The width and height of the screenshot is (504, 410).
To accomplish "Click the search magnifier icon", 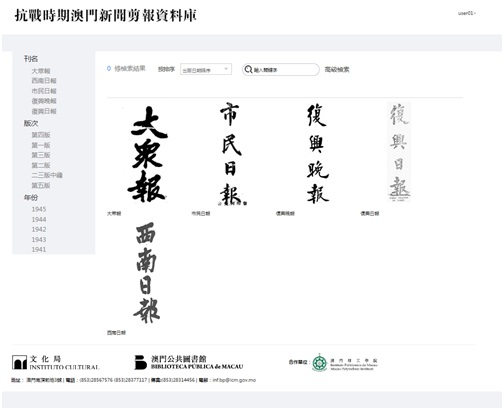I will click(x=248, y=69).
